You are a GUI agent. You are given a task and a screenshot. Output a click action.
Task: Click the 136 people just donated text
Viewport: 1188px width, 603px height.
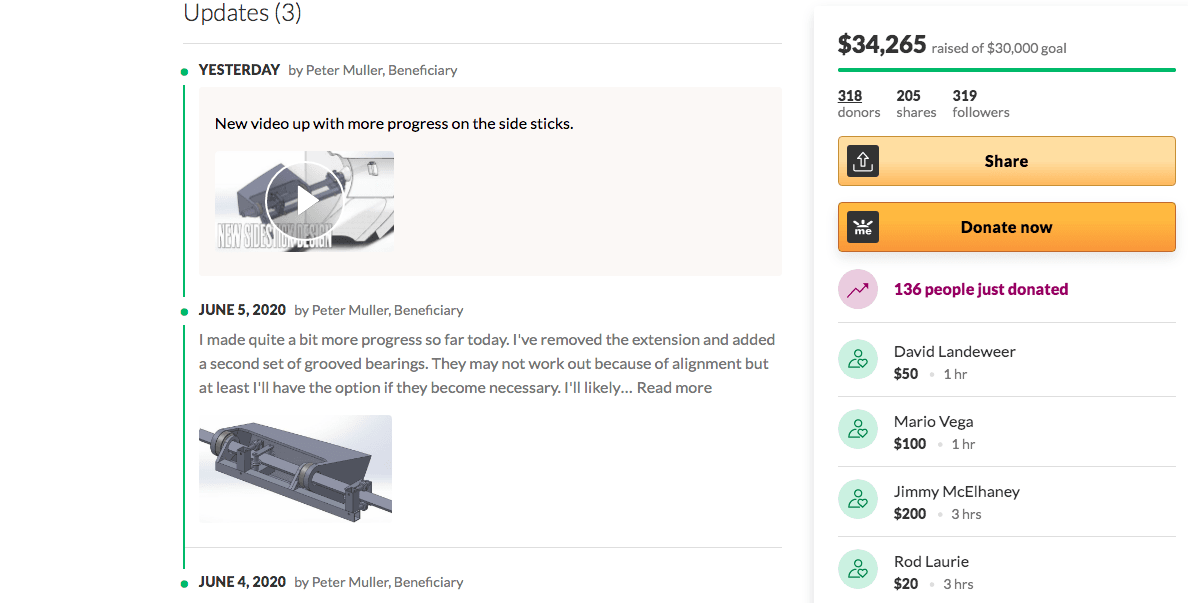(x=980, y=289)
